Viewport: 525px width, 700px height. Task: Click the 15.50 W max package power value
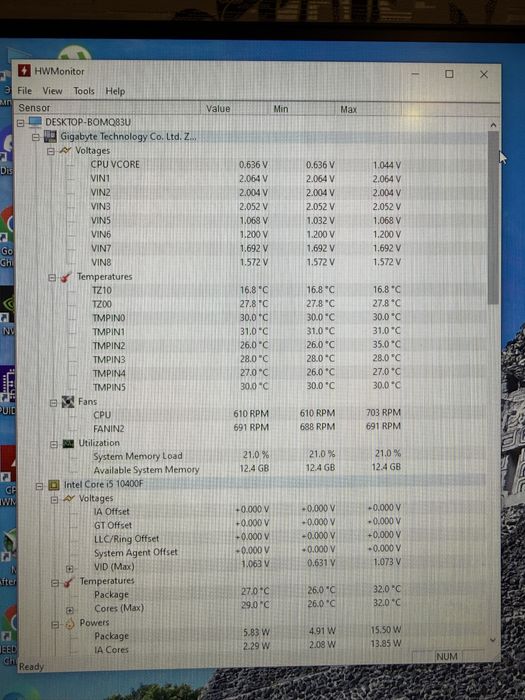(x=388, y=630)
